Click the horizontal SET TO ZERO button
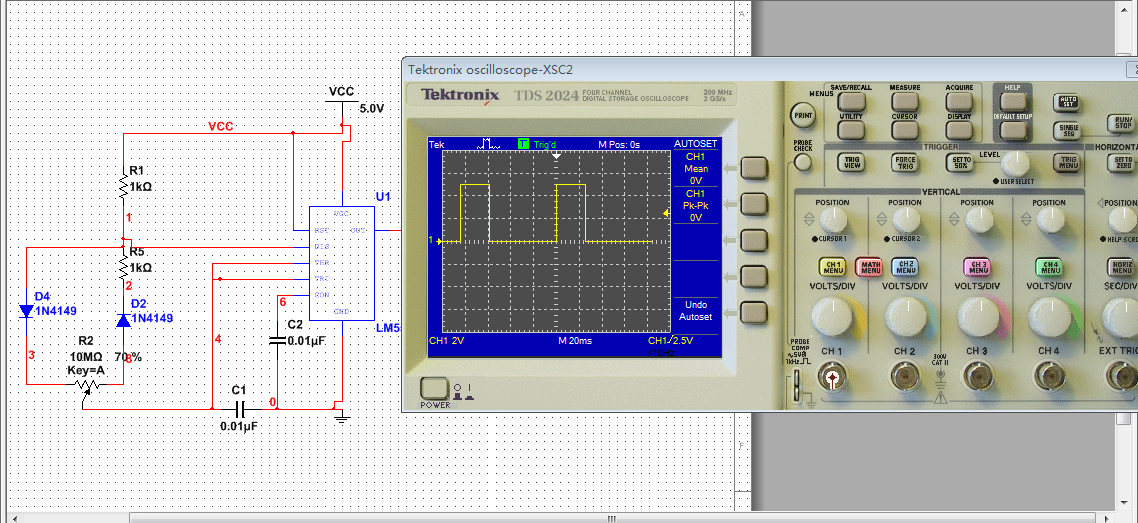The height and width of the screenshot is (523, 1138). point(1123,162)
